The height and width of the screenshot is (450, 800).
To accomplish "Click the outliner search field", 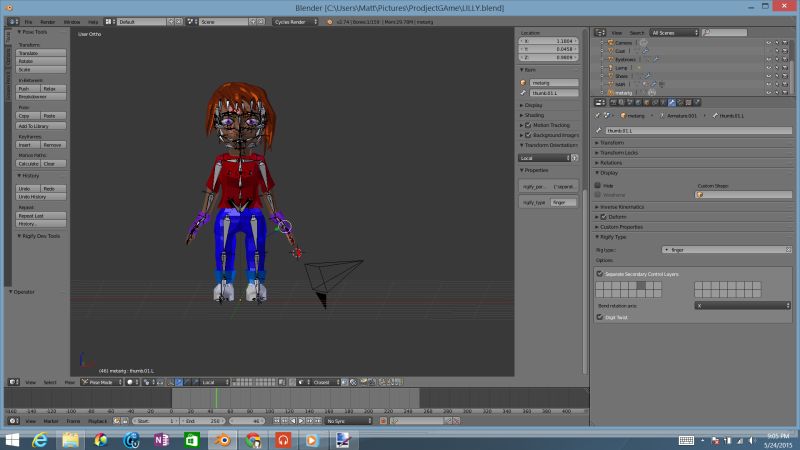I will coord(724,33).
